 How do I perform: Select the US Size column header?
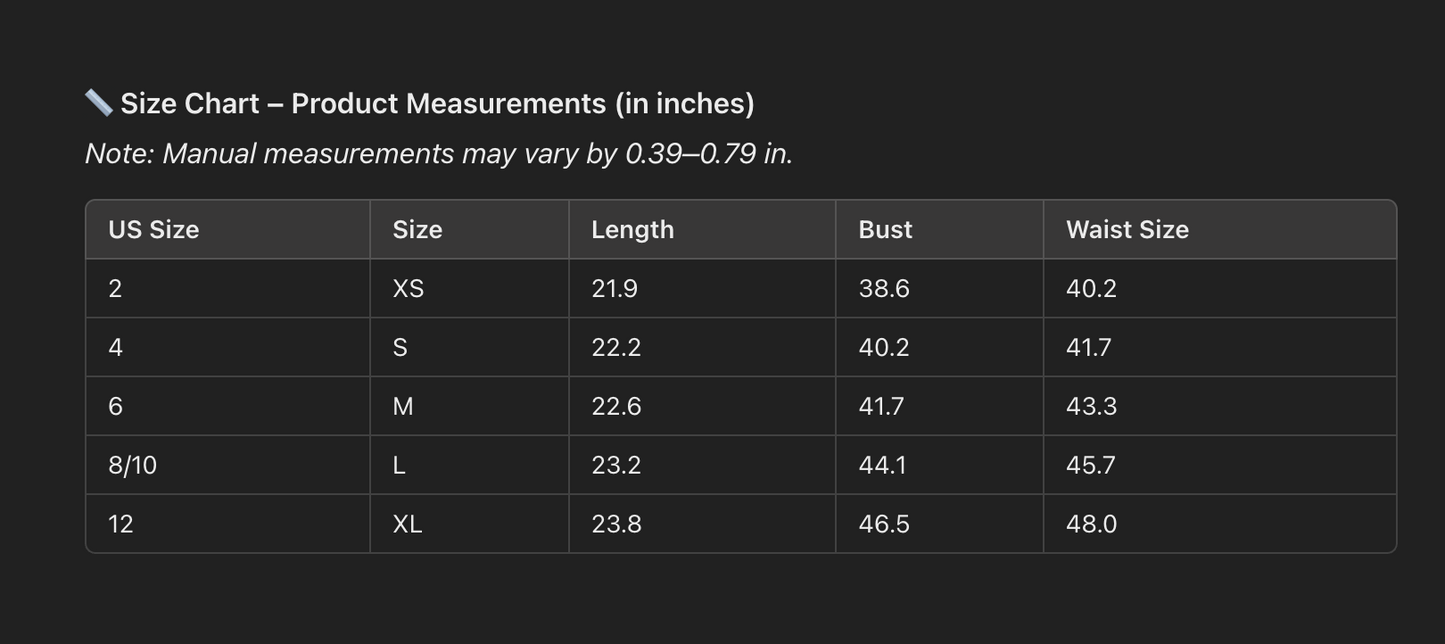pos(154,229)
